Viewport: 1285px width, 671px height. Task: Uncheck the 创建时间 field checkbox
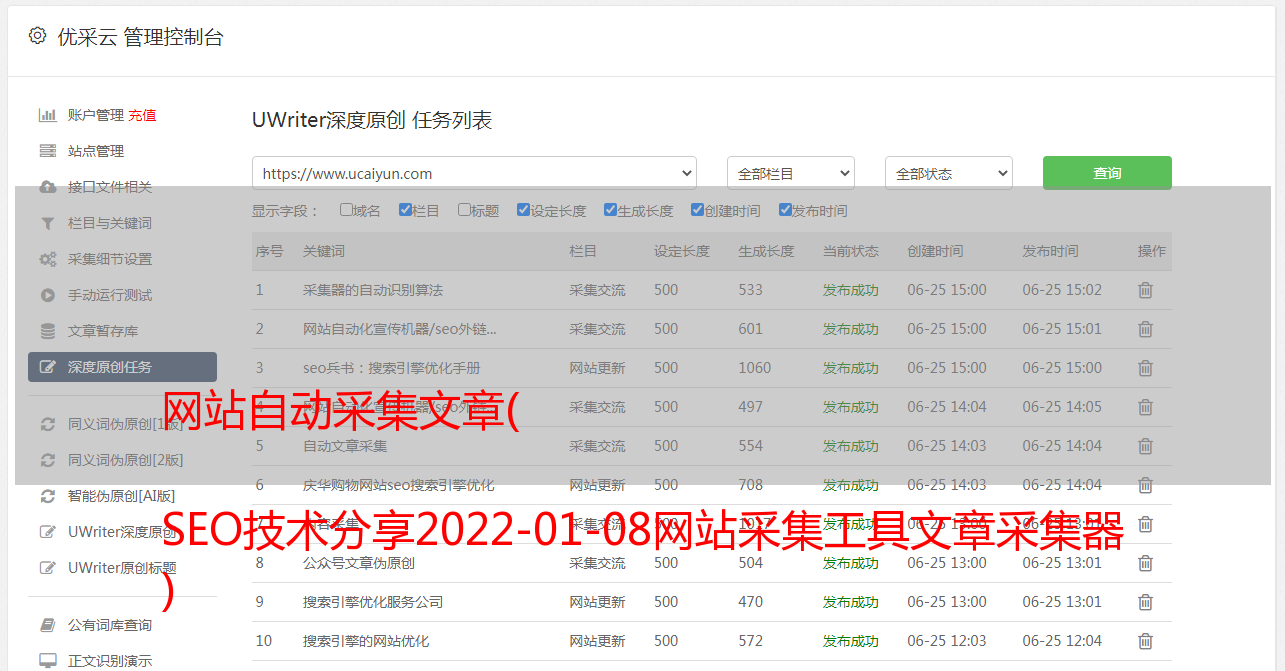click(697, 210)
